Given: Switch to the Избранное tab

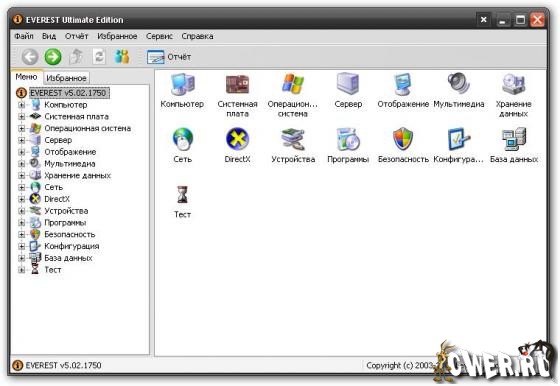Looking at the screenshot, I should (66, 78).
